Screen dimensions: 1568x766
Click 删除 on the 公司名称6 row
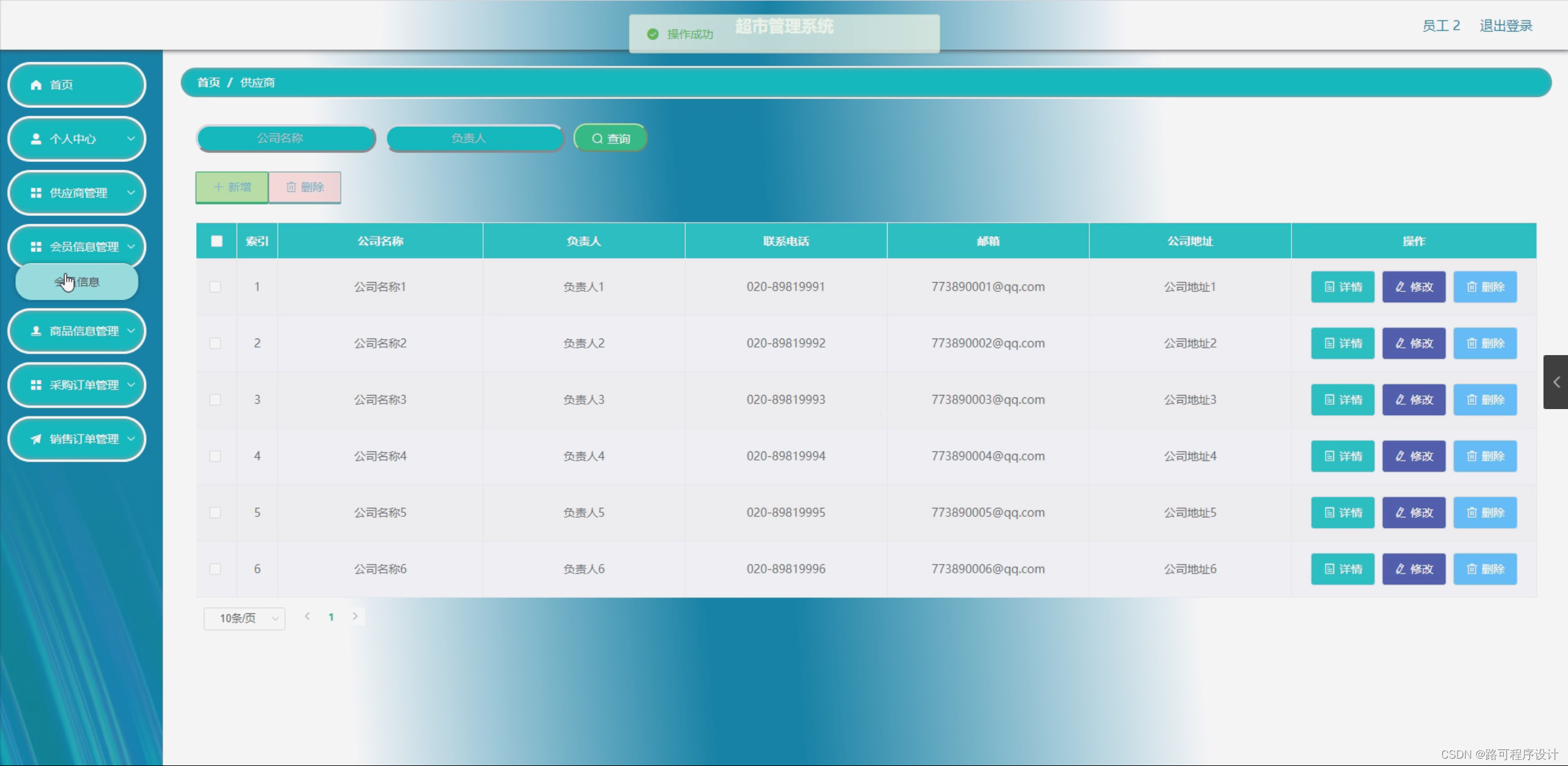pyautogui.click(x=1485, y=569)
